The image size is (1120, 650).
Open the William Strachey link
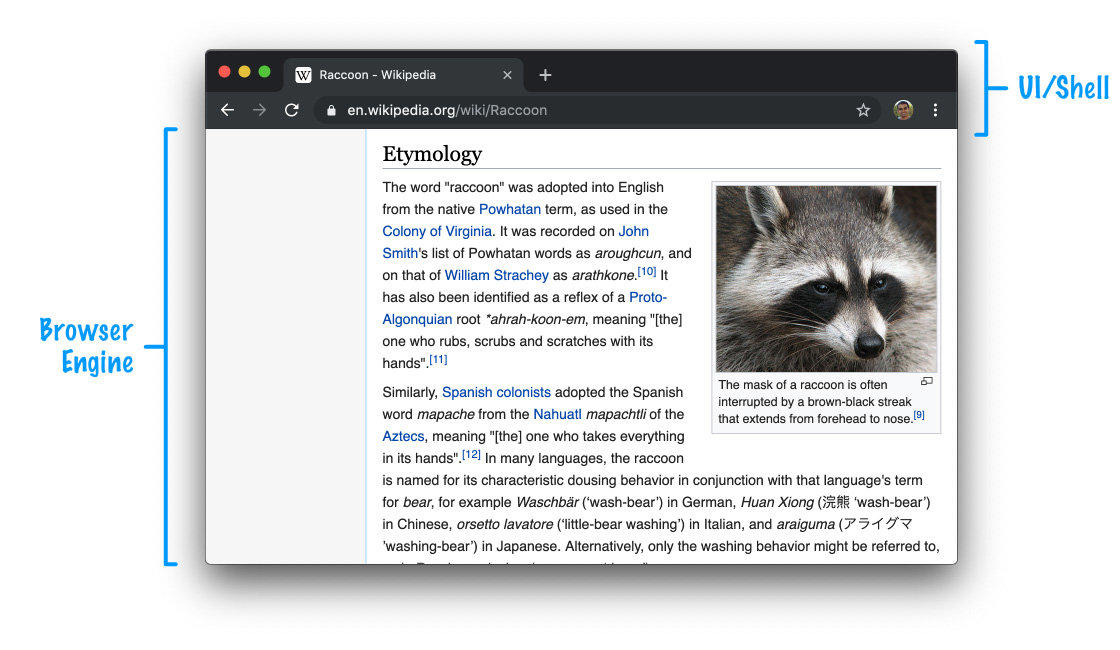click(x=496, y=275)
